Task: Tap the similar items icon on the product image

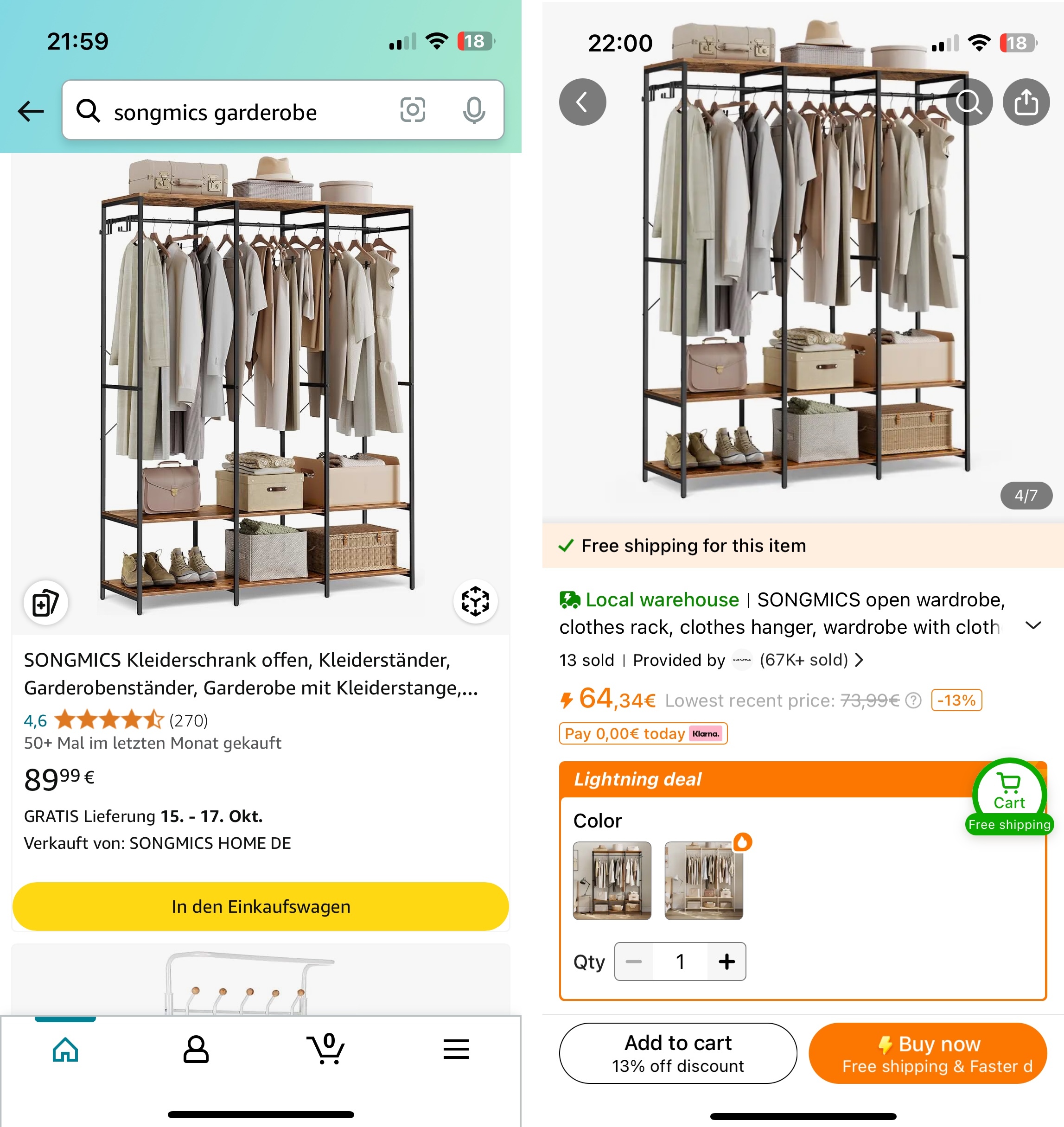Action: (x=45, y=602)
